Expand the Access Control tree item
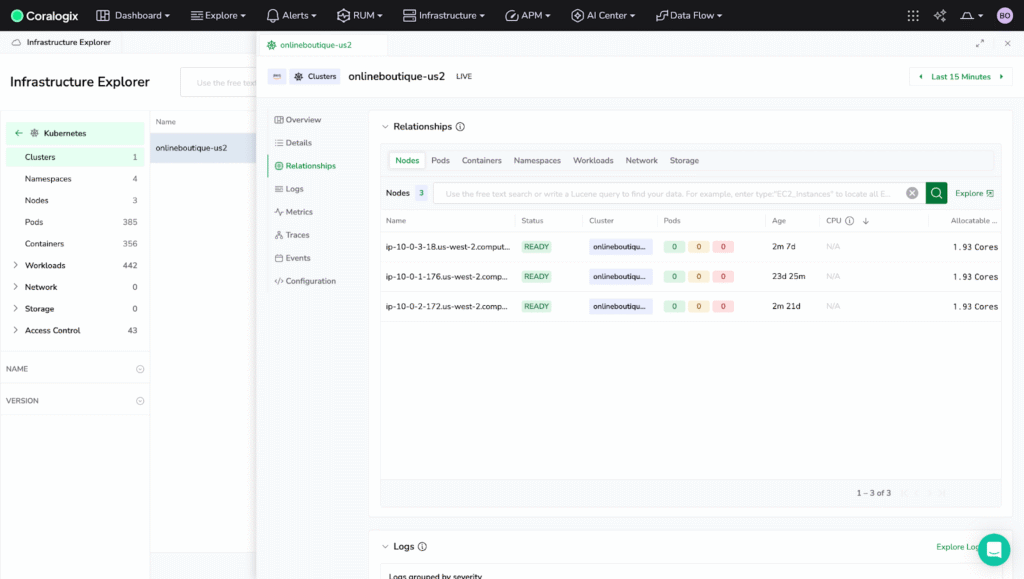 coord(15,330)
